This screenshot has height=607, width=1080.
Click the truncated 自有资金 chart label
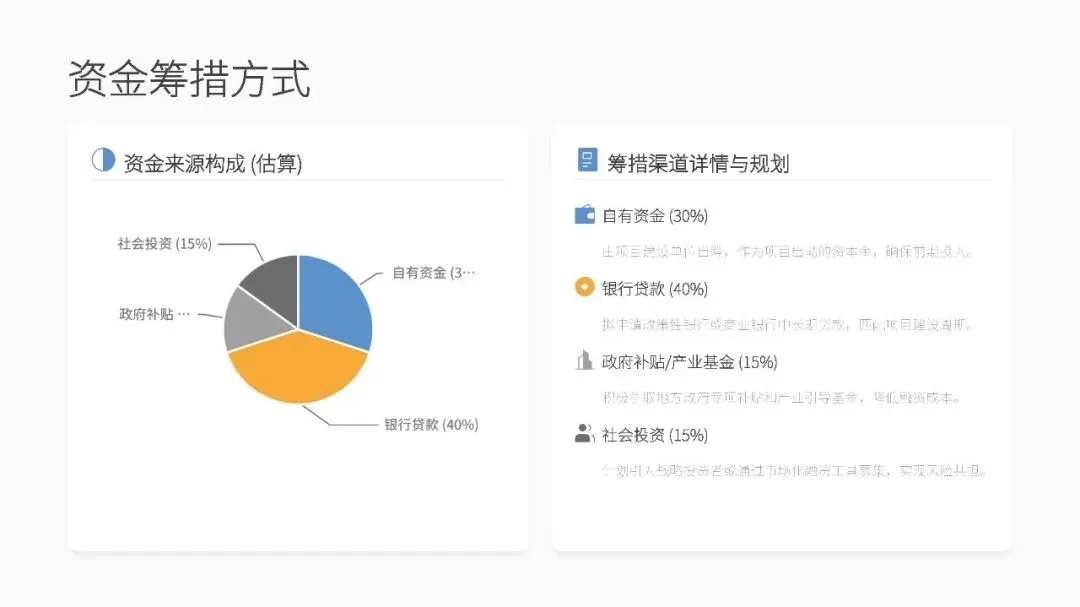pos(433,273)
